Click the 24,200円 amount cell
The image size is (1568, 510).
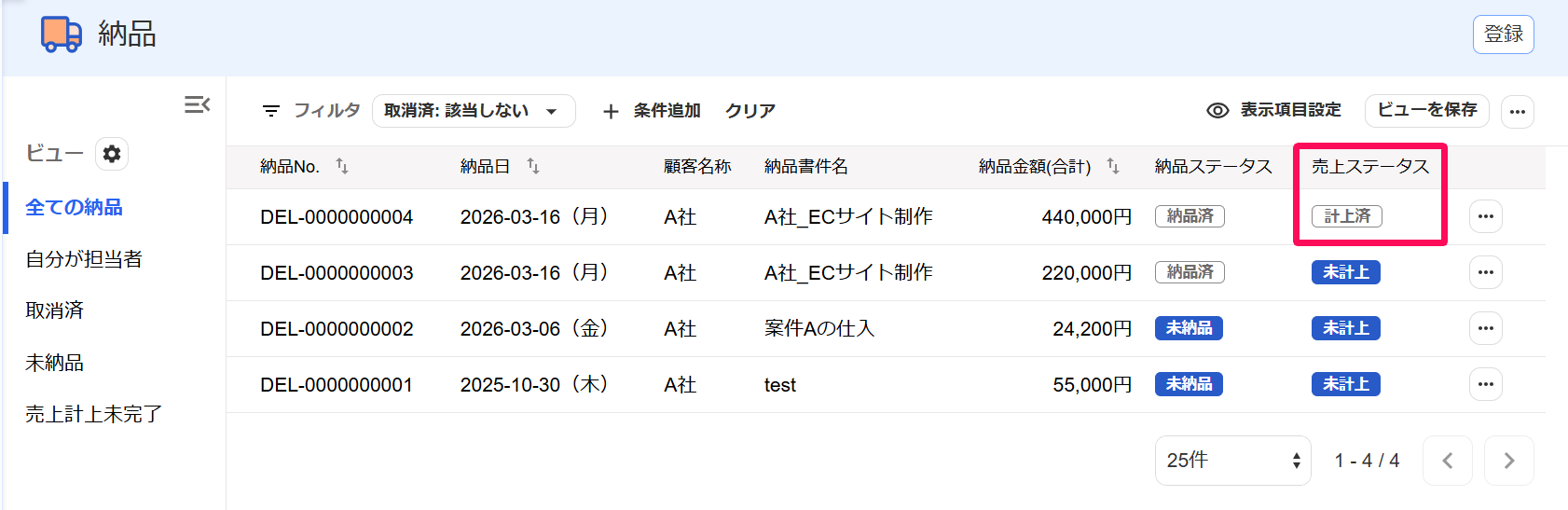(x=1093, y=329)
